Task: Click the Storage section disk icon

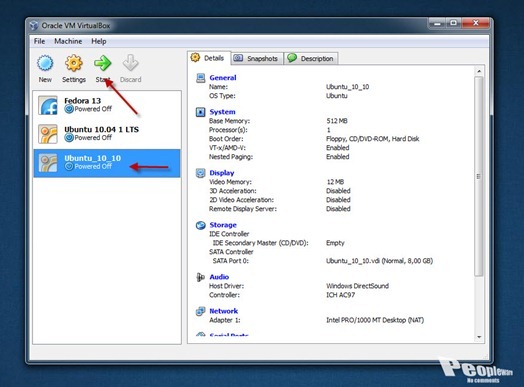Action: pyautogui.click(x=201, y=225)
